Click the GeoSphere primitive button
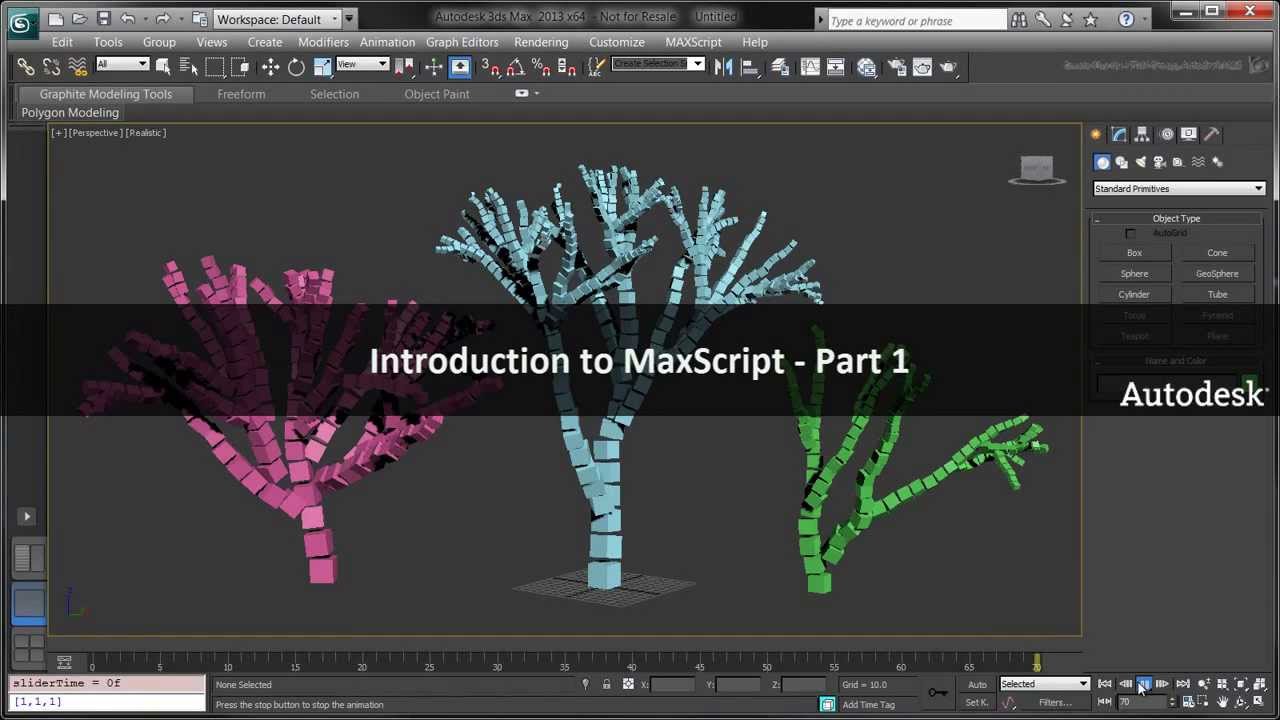The width and height of the screenshot is (1280, 720). (1217, 274)
